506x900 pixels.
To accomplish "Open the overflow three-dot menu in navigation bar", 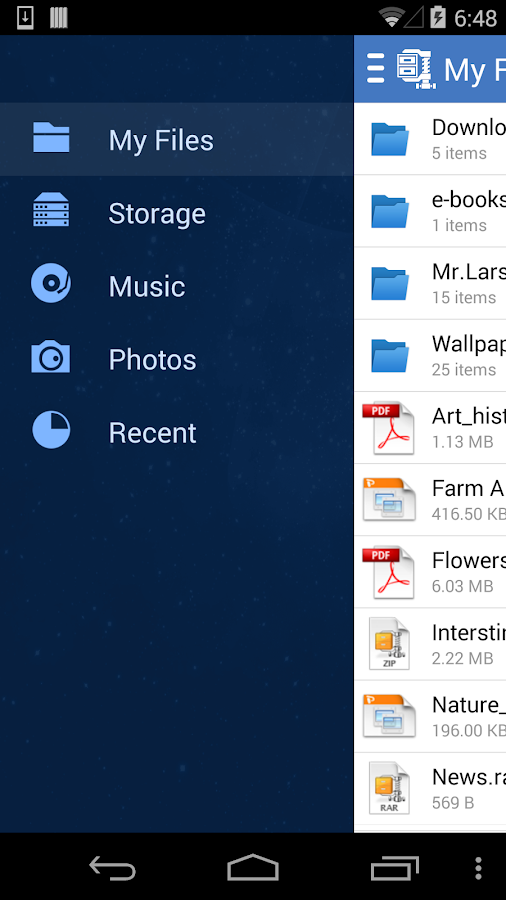I will (478, 868).
